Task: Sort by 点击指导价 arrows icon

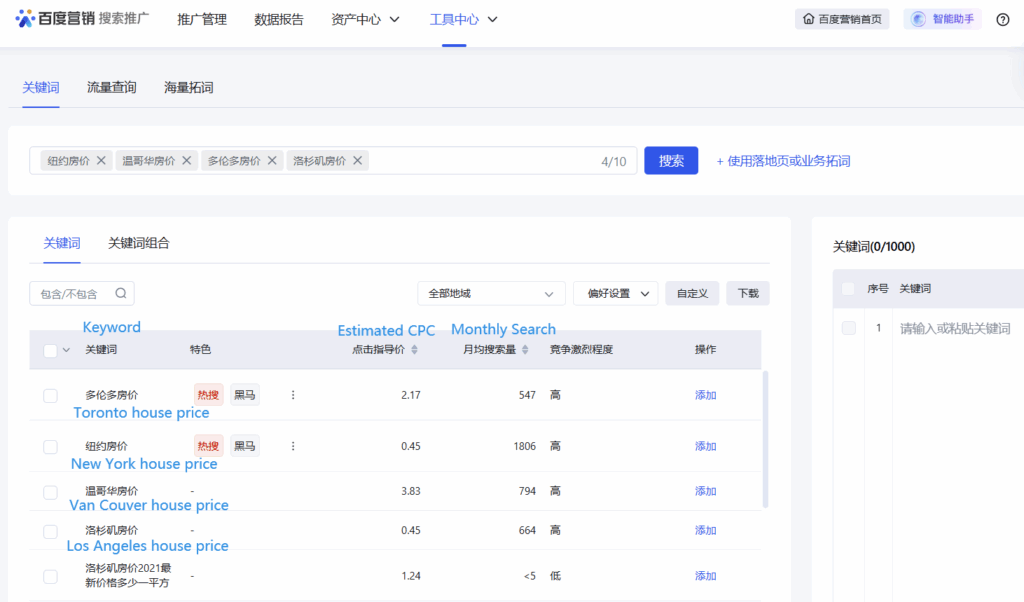Action: click(x=414, y=350)
